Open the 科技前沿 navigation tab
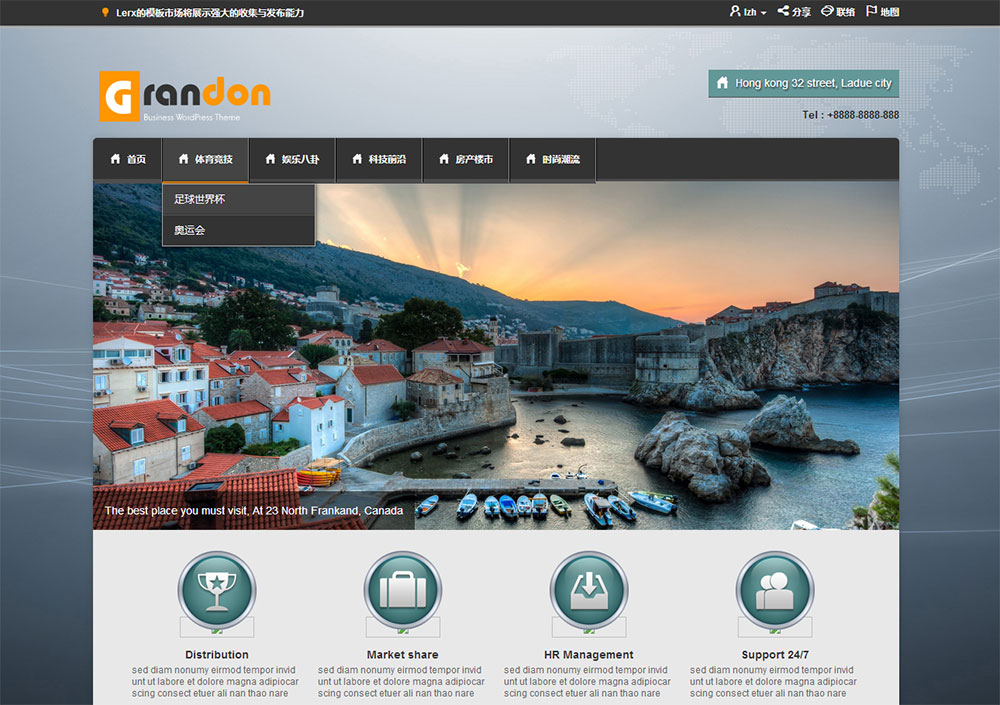 378,160
